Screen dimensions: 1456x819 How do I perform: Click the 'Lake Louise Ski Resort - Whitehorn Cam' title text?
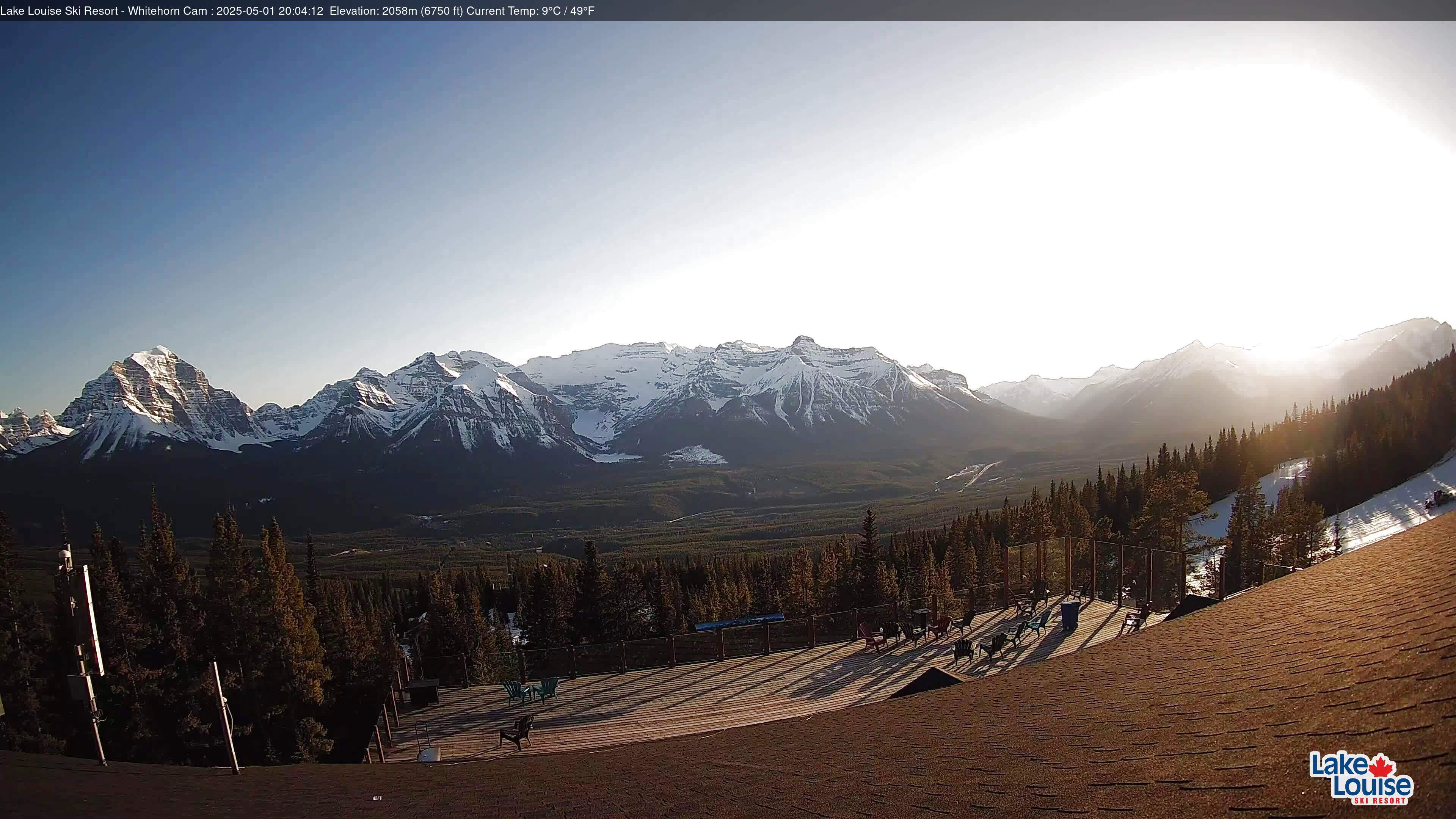click(104, 11)
